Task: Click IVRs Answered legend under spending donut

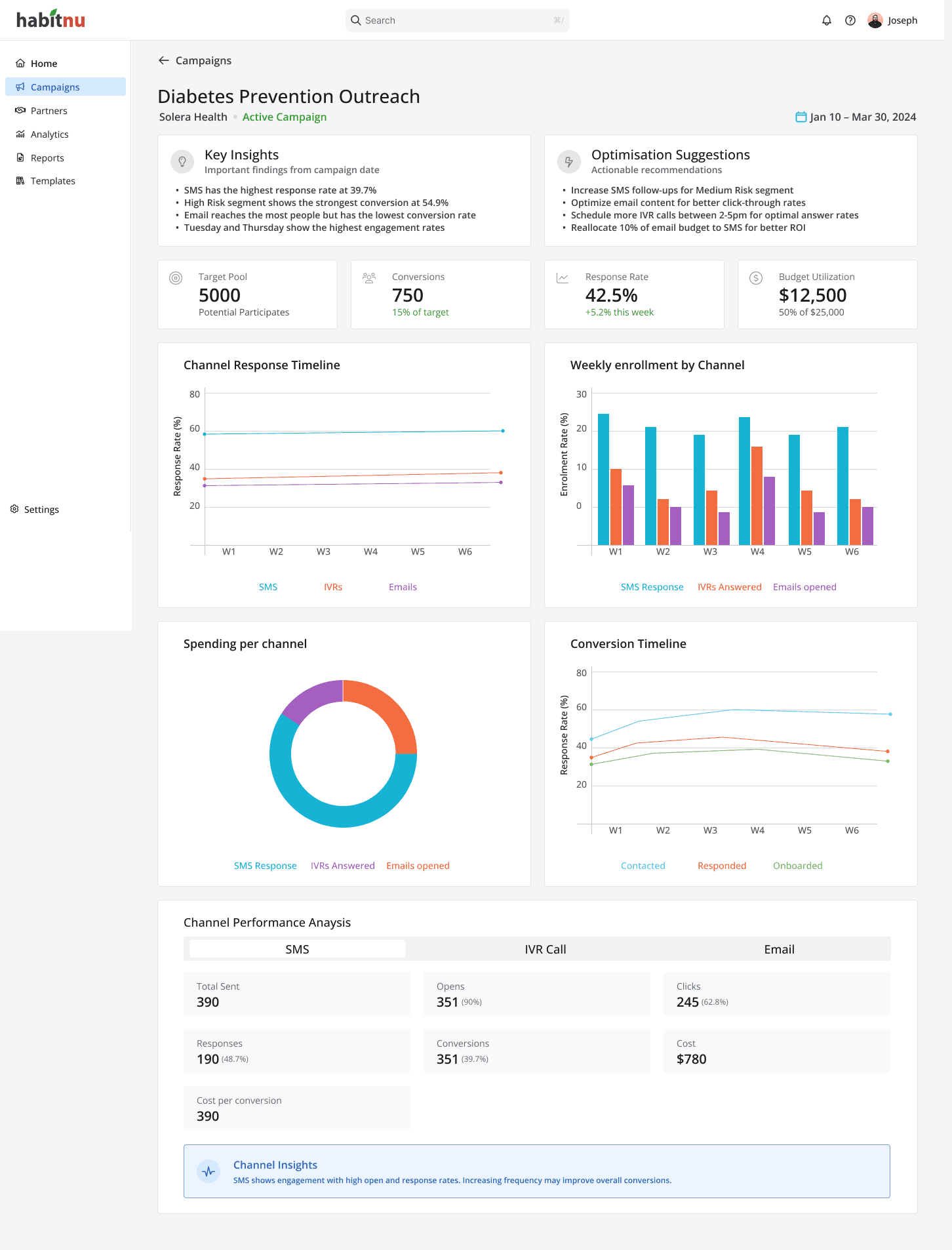Action: [x=343, y=866]
